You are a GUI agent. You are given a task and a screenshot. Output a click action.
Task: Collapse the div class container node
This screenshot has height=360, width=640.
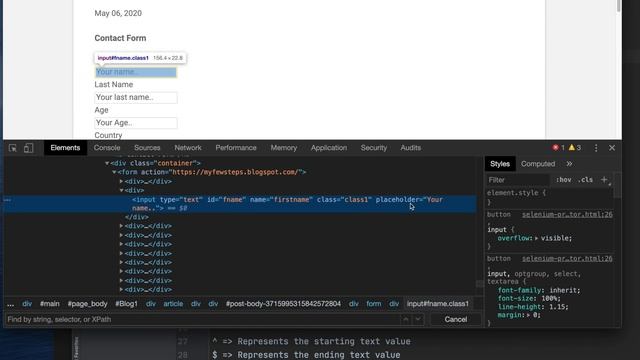[107, 163]
